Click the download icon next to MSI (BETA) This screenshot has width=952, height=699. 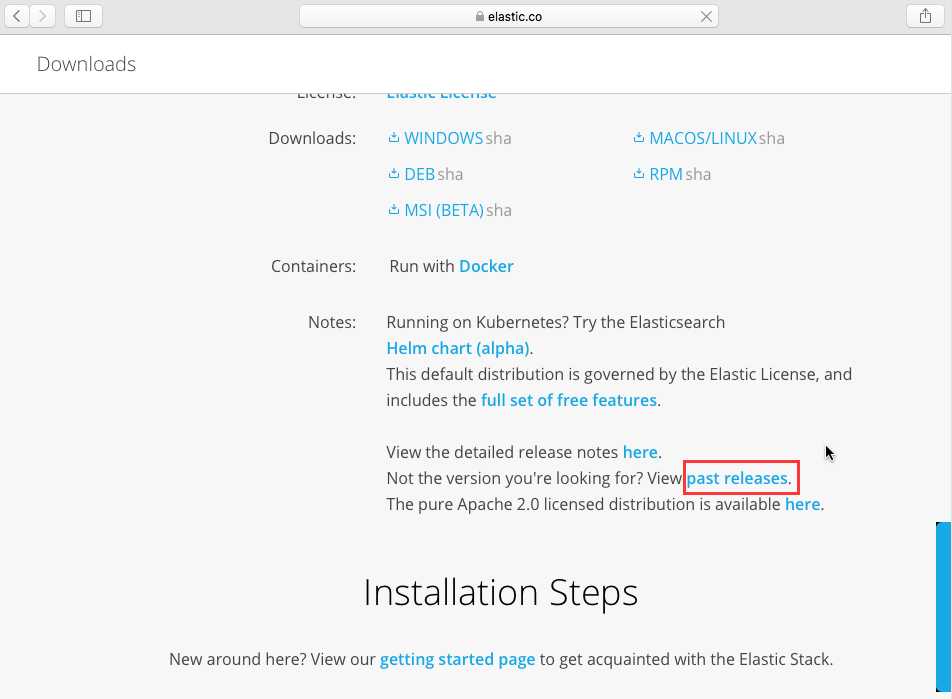393,210
